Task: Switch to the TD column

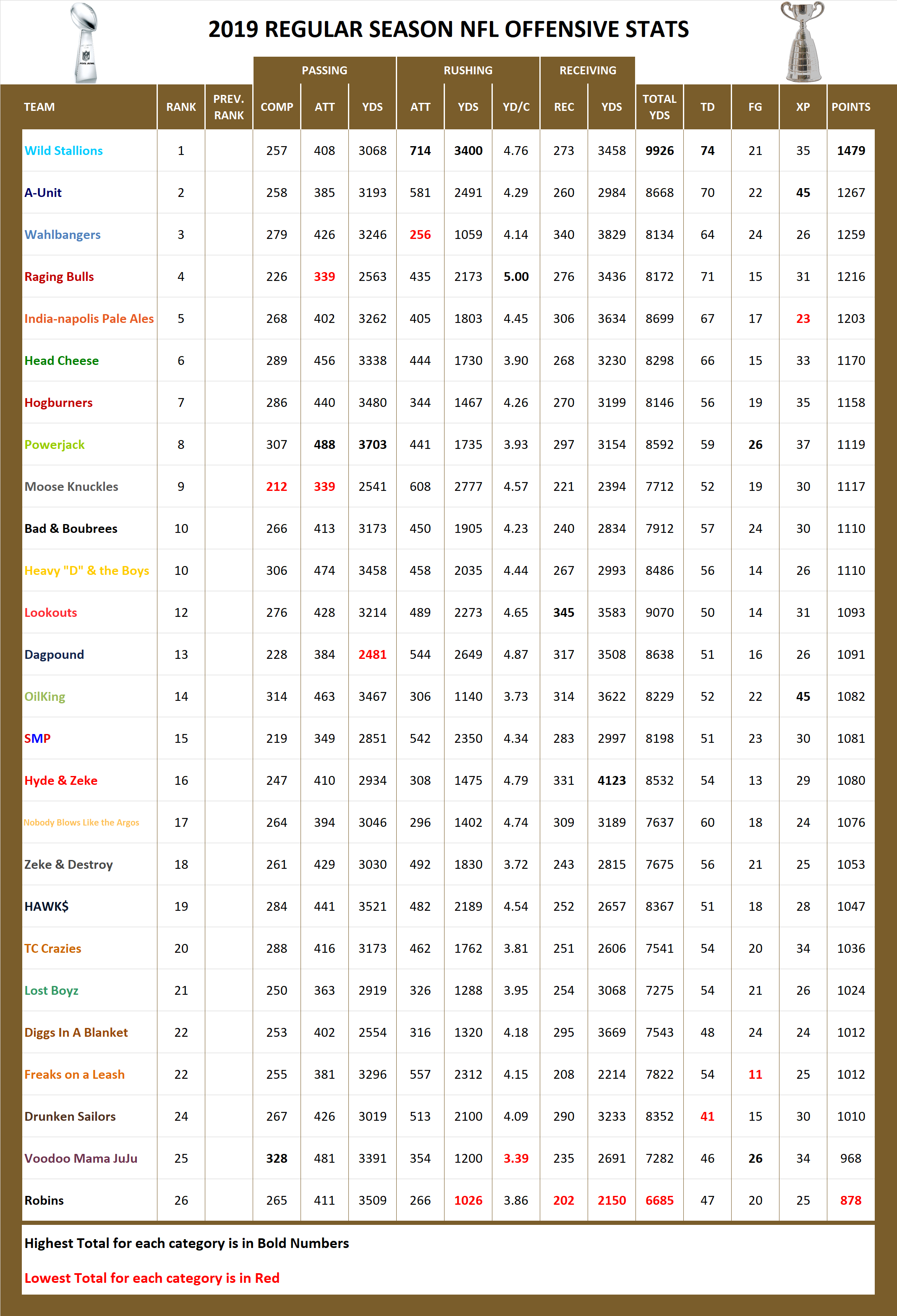Action: [707, 107]
